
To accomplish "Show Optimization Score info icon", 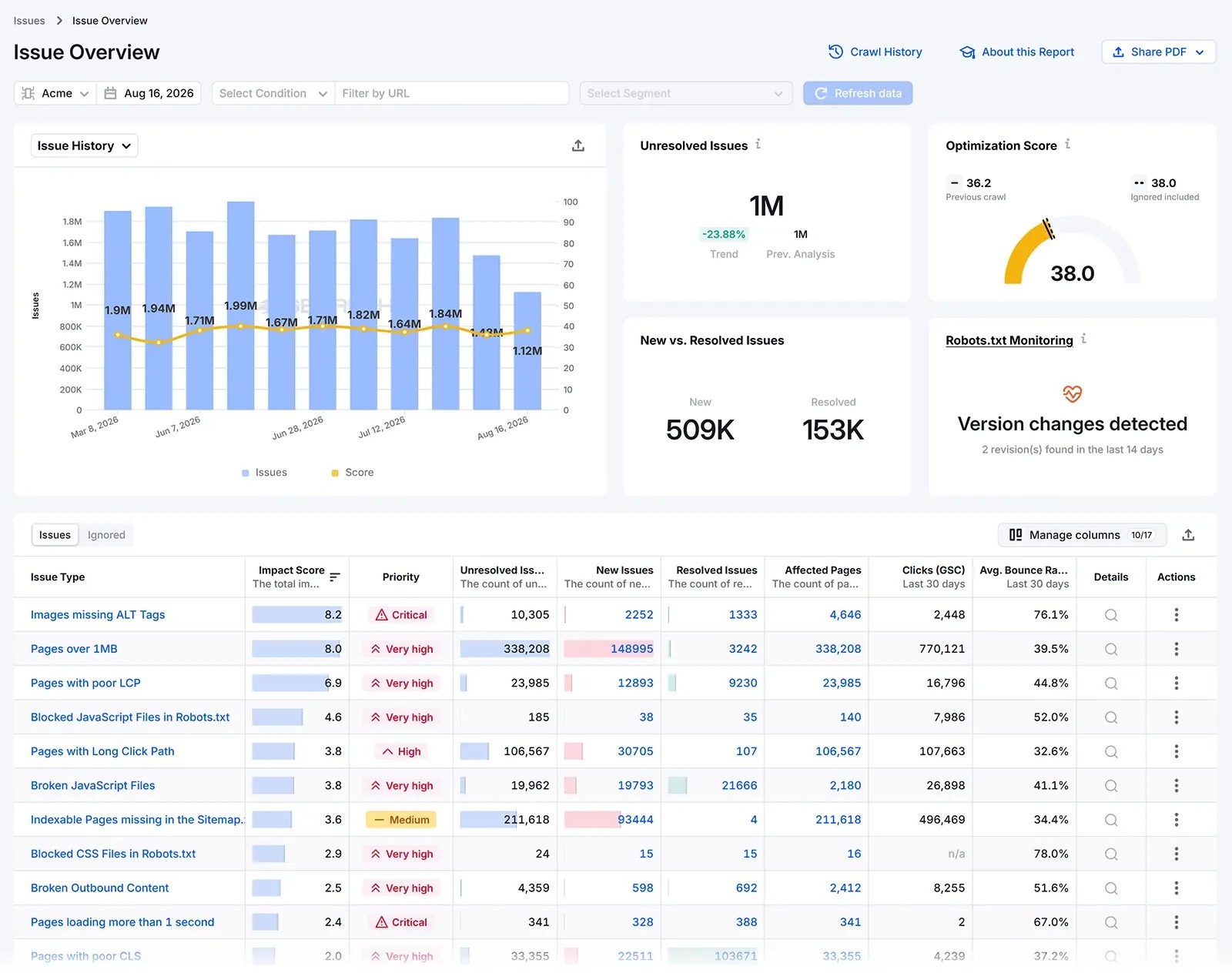I will (1068, 144).
